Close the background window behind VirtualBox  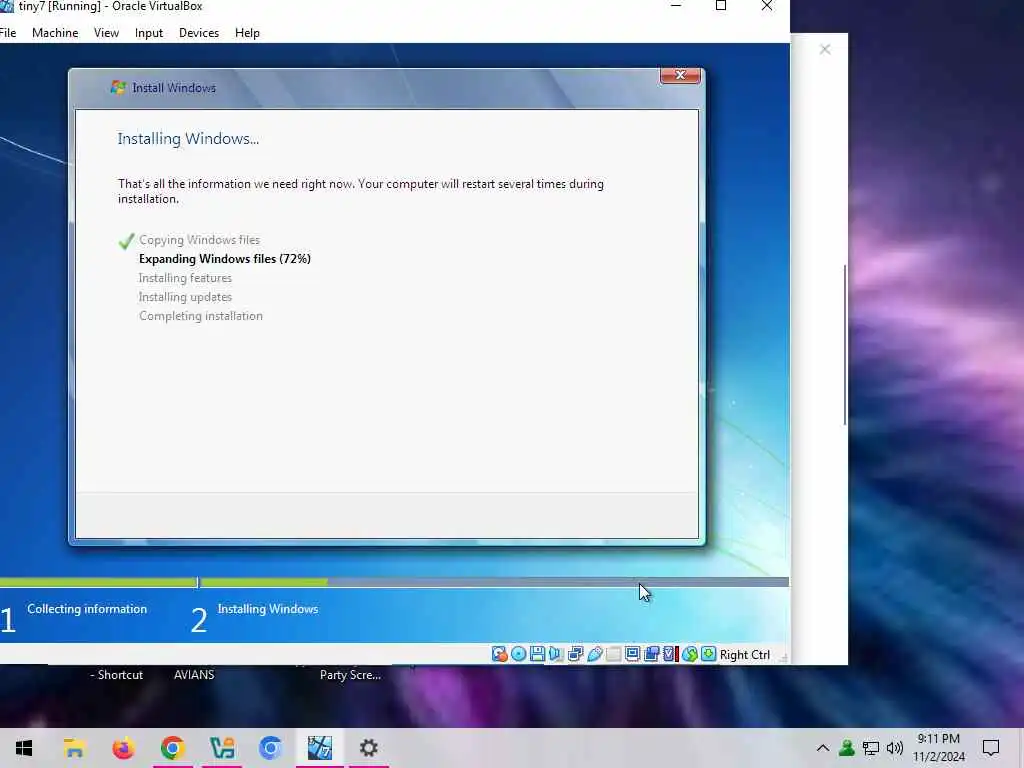pos(825,50)
